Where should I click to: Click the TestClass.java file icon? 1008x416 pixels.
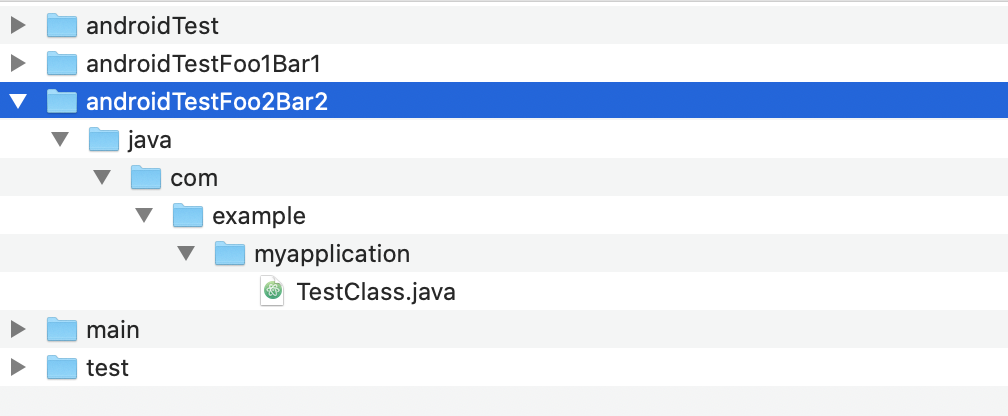(x=272, y=291)
